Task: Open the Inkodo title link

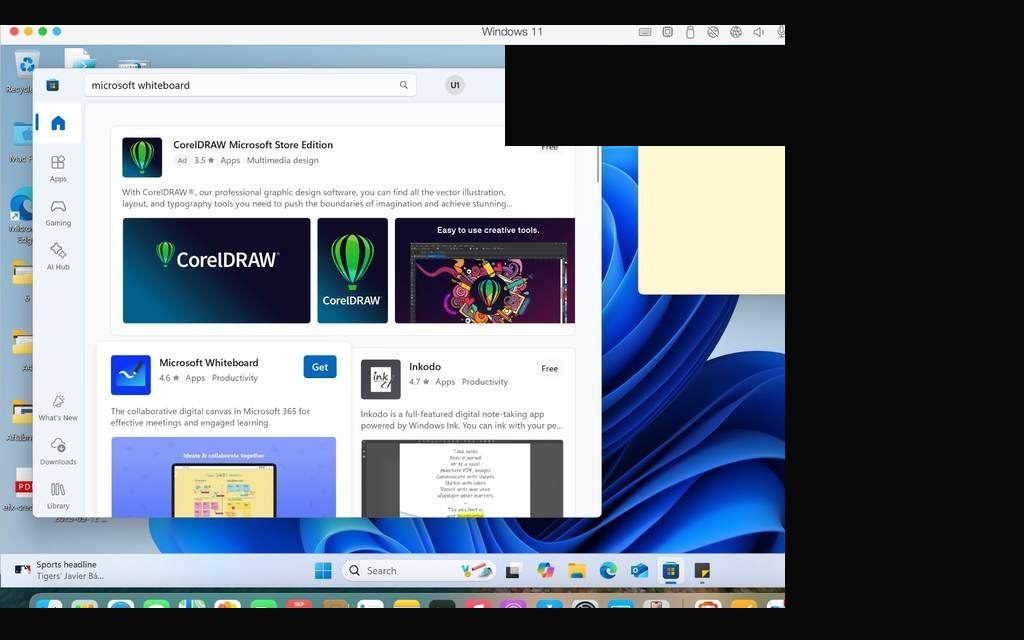Action: (425, 366)
